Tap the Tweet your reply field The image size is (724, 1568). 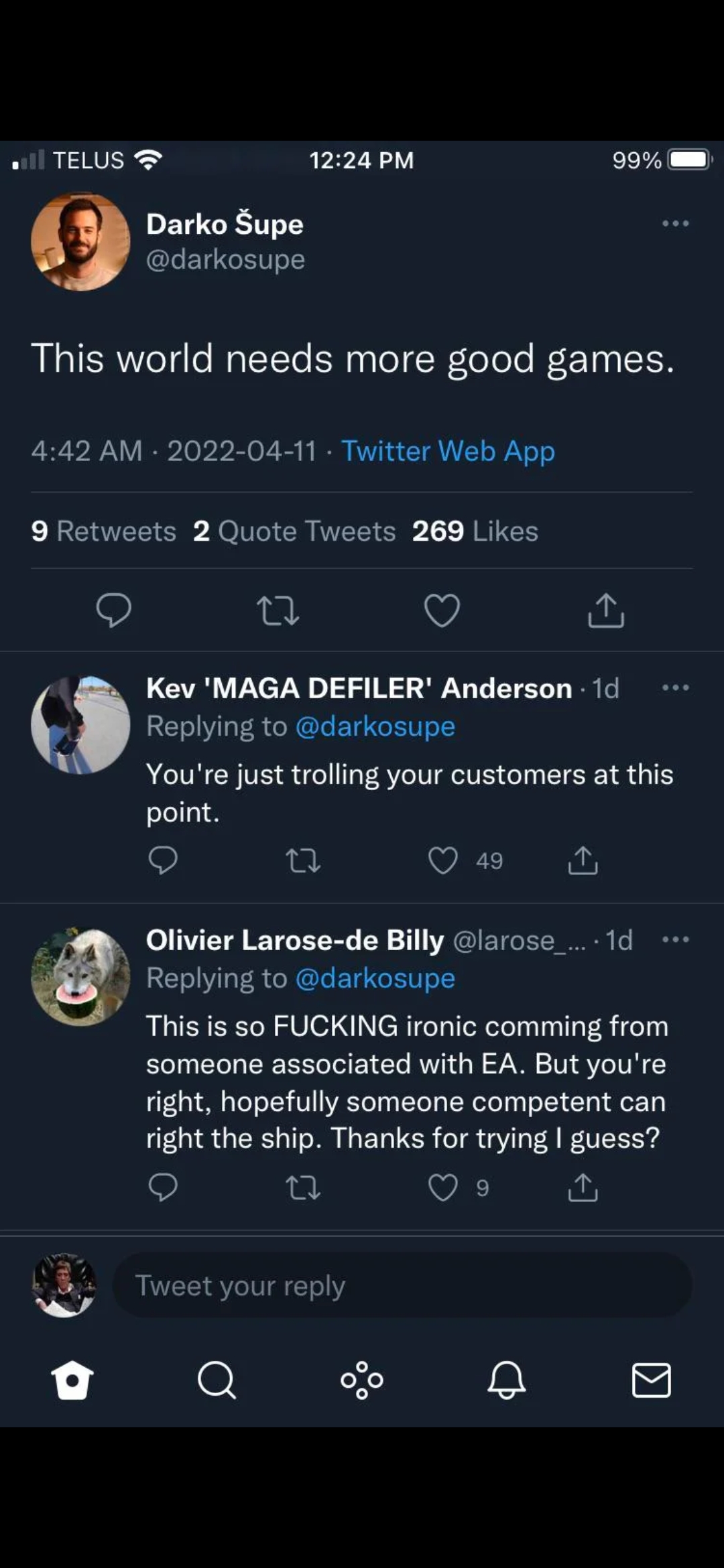[x=402, y=1285]
